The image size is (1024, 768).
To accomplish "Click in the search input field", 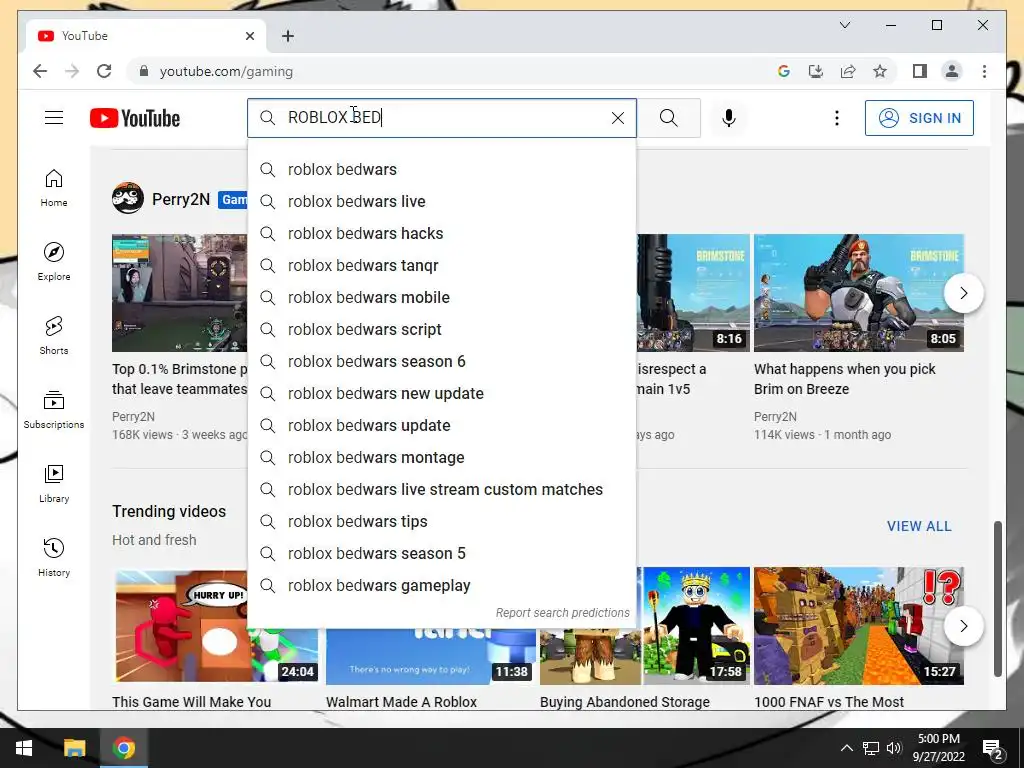I will pos(444,118).
